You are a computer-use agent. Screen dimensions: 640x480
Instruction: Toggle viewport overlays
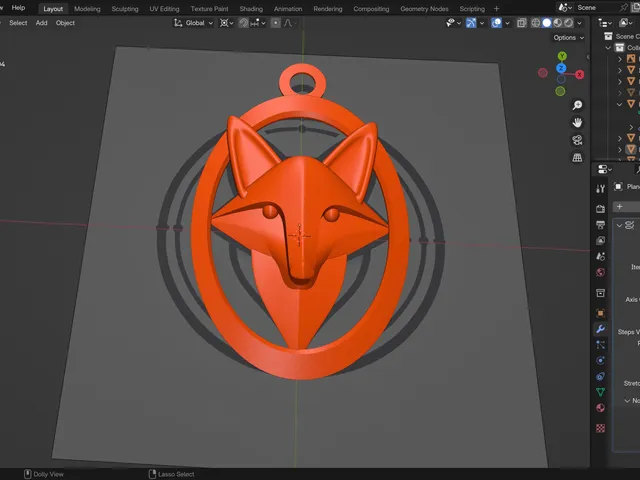496,23
